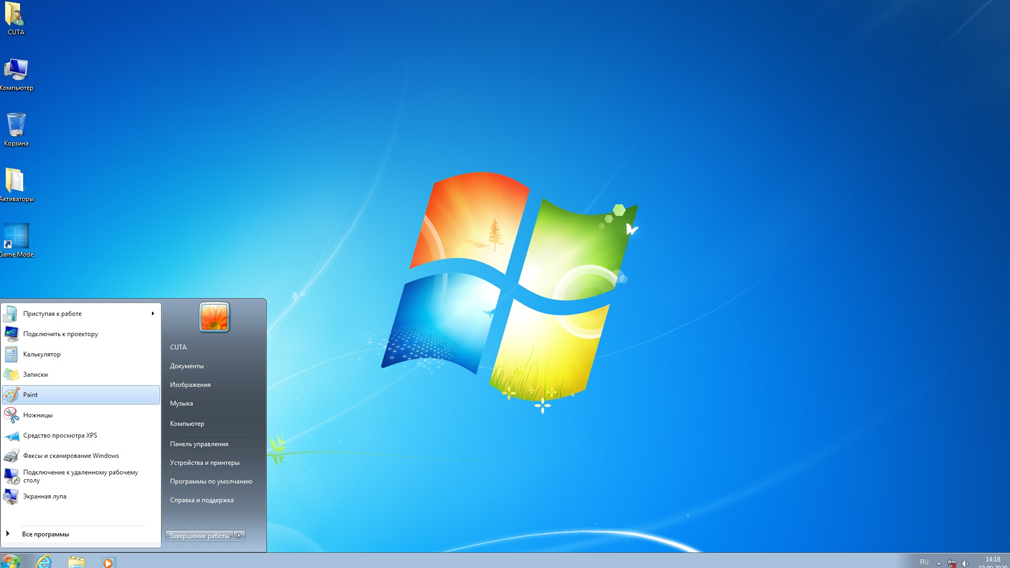Switch the RU input language indicator

(x=924, y=562)
